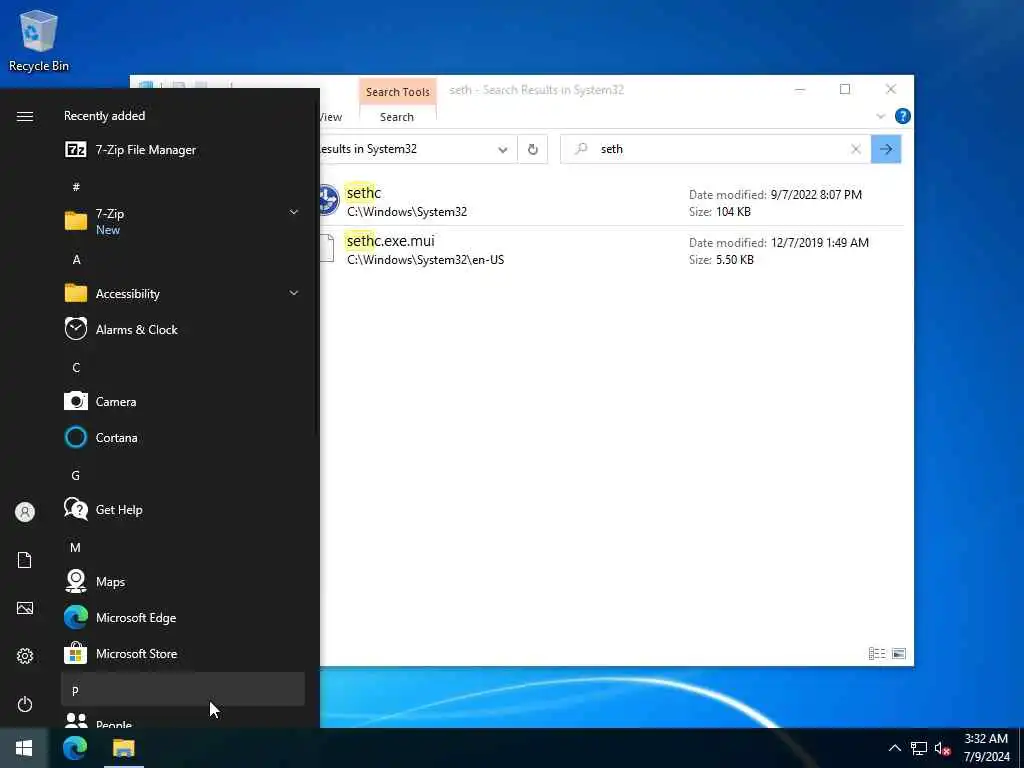This screenshot has width=1024, height=768.
Task: Open Settings gear in Start sidebar
Action: pyautogui.click(x=25, y=656)
